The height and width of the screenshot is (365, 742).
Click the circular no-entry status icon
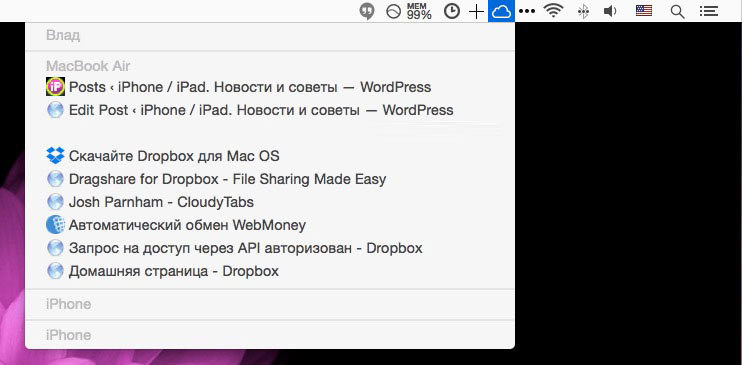tap(394, 11)
